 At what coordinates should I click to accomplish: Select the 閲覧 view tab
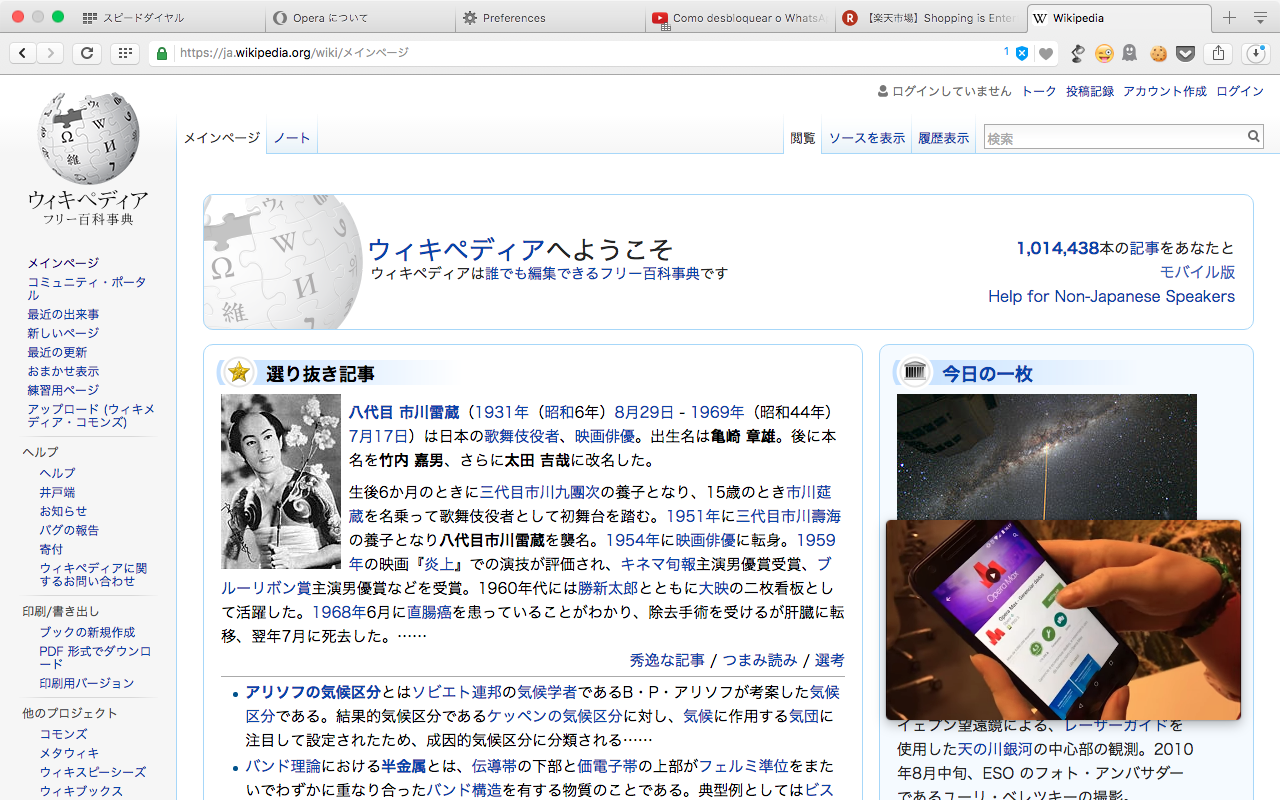[x=803, y=138]
